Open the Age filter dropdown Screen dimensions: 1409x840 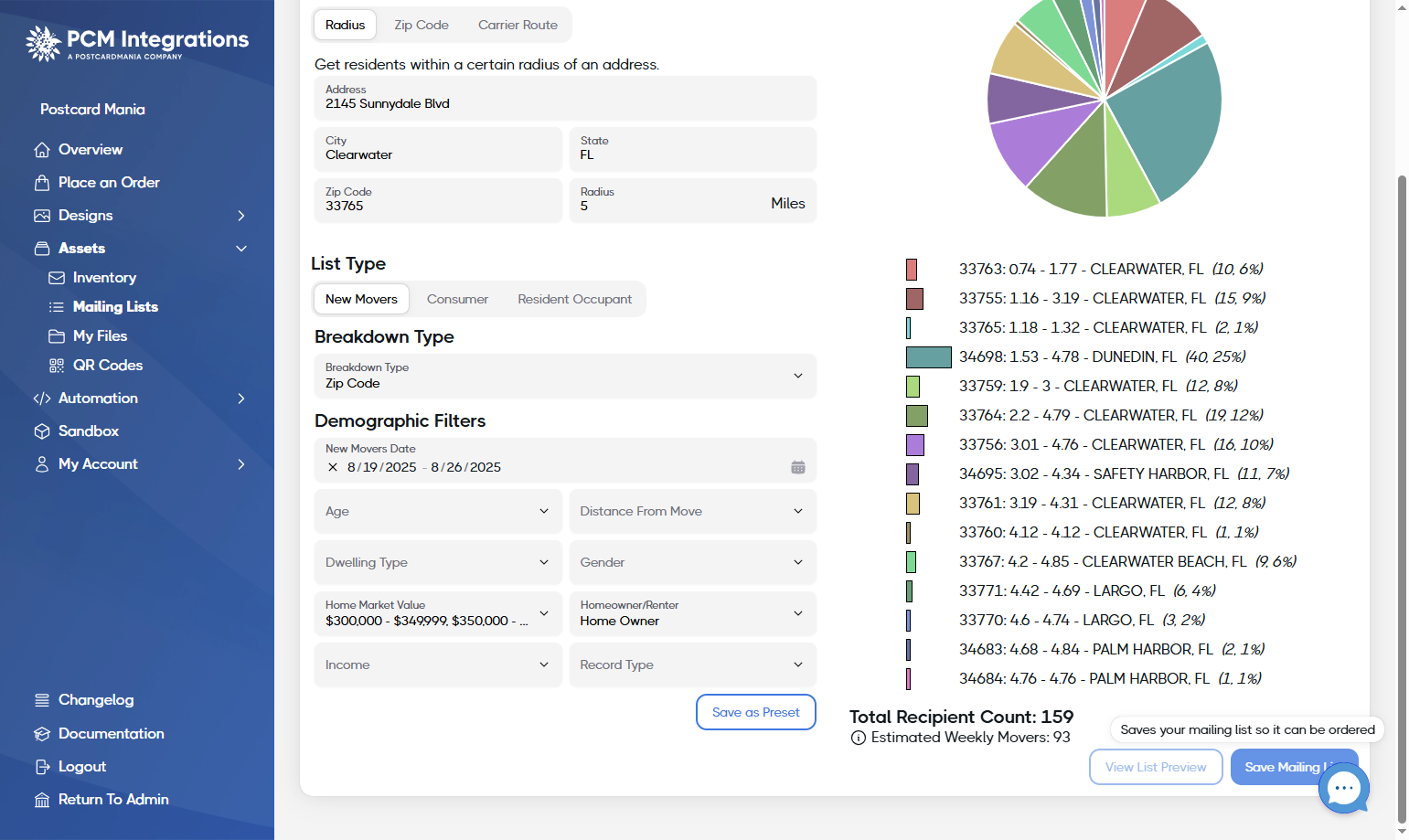coord(438,512)
